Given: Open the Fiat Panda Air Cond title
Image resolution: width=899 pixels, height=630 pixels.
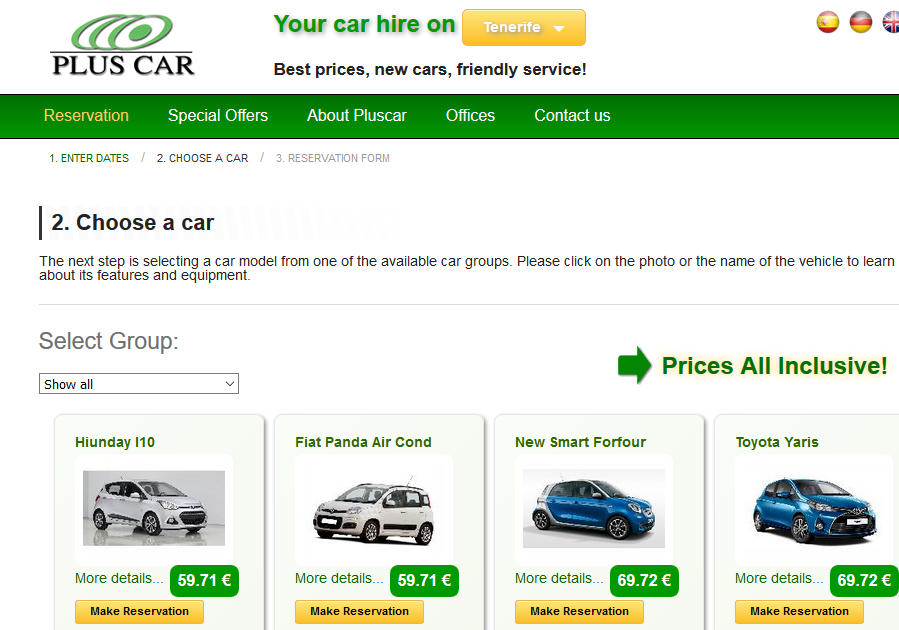Looking at the screenshot, I should 363,442.
